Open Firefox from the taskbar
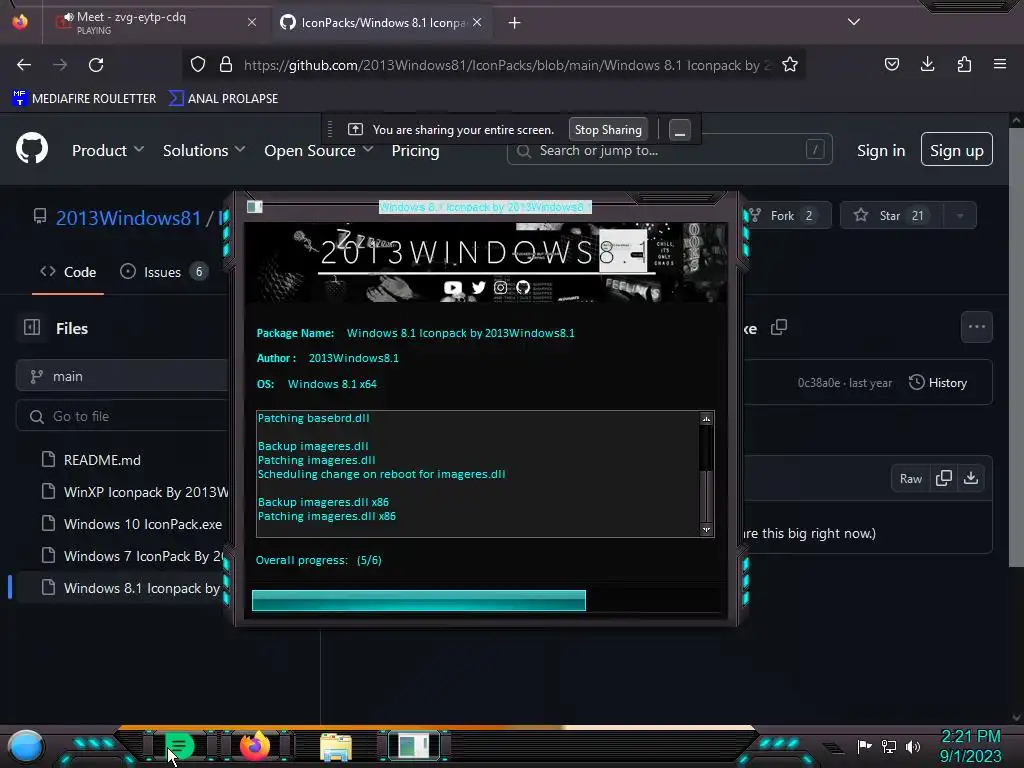Image resolution: width=1024 pixels, height=768 pixels. click(x=255, y=746)
